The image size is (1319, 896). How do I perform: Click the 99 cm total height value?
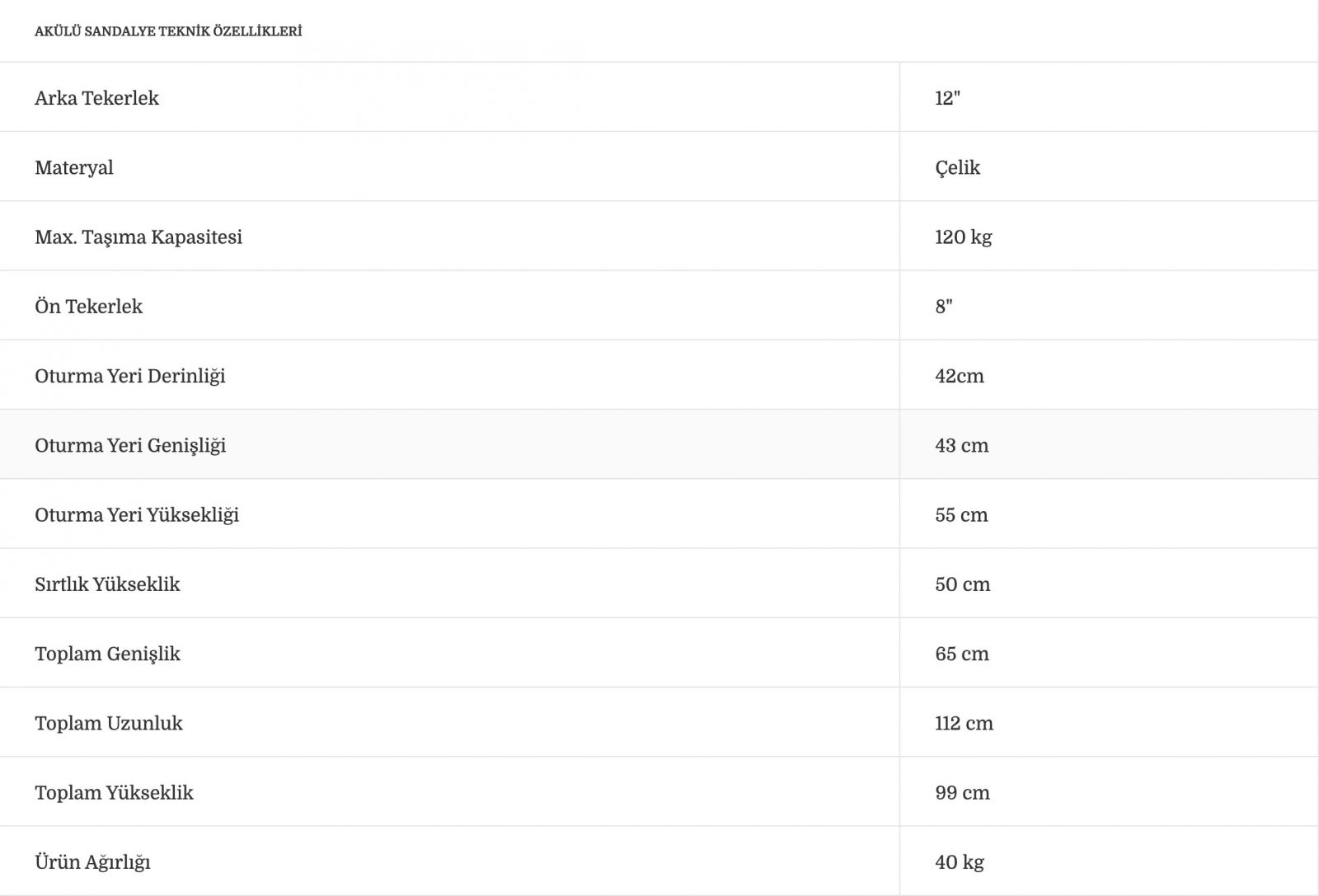(962, 793)
